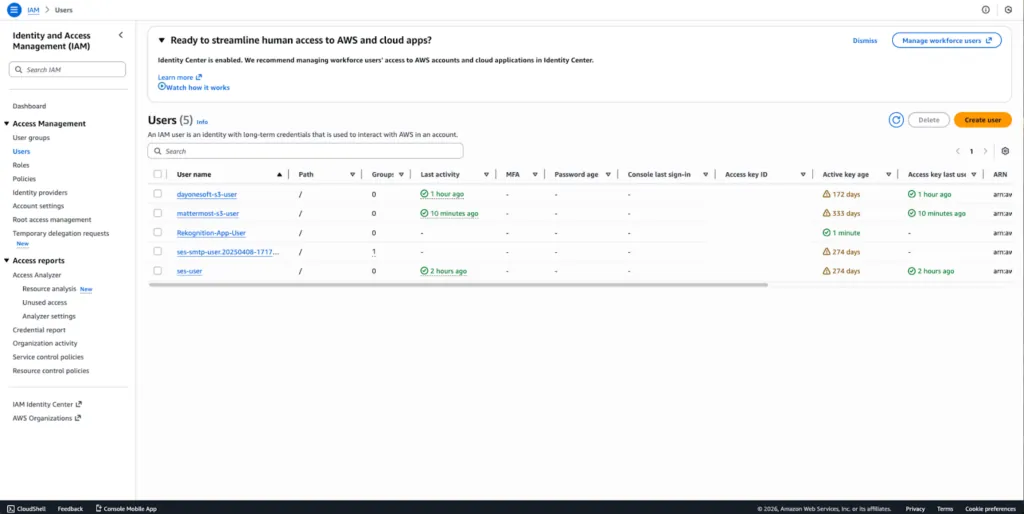Open table preferences gear icon
This screenshot has height=514, width=1024.
pyautogui.click(x=1005, y=151)
